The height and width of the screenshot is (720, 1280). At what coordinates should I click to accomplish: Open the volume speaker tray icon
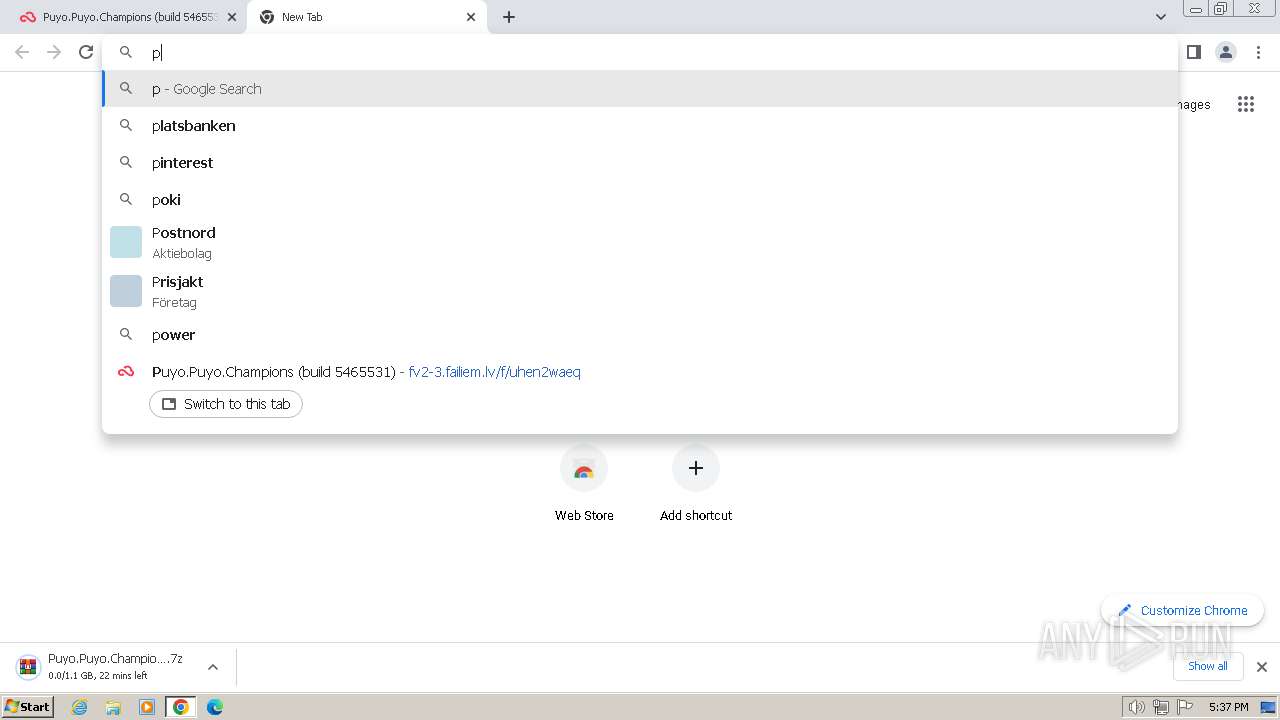pyautogui.click(x=1136, y=707)
